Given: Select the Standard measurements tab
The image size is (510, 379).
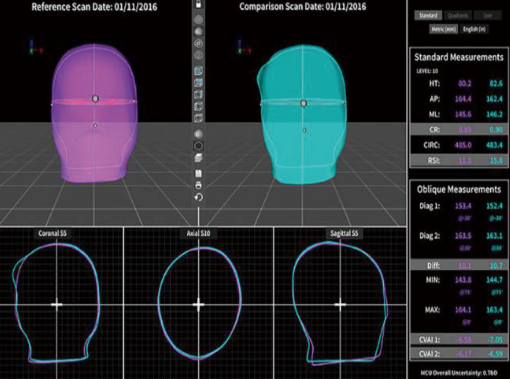Looking at the screenshot, I should [x=428, y=15].
